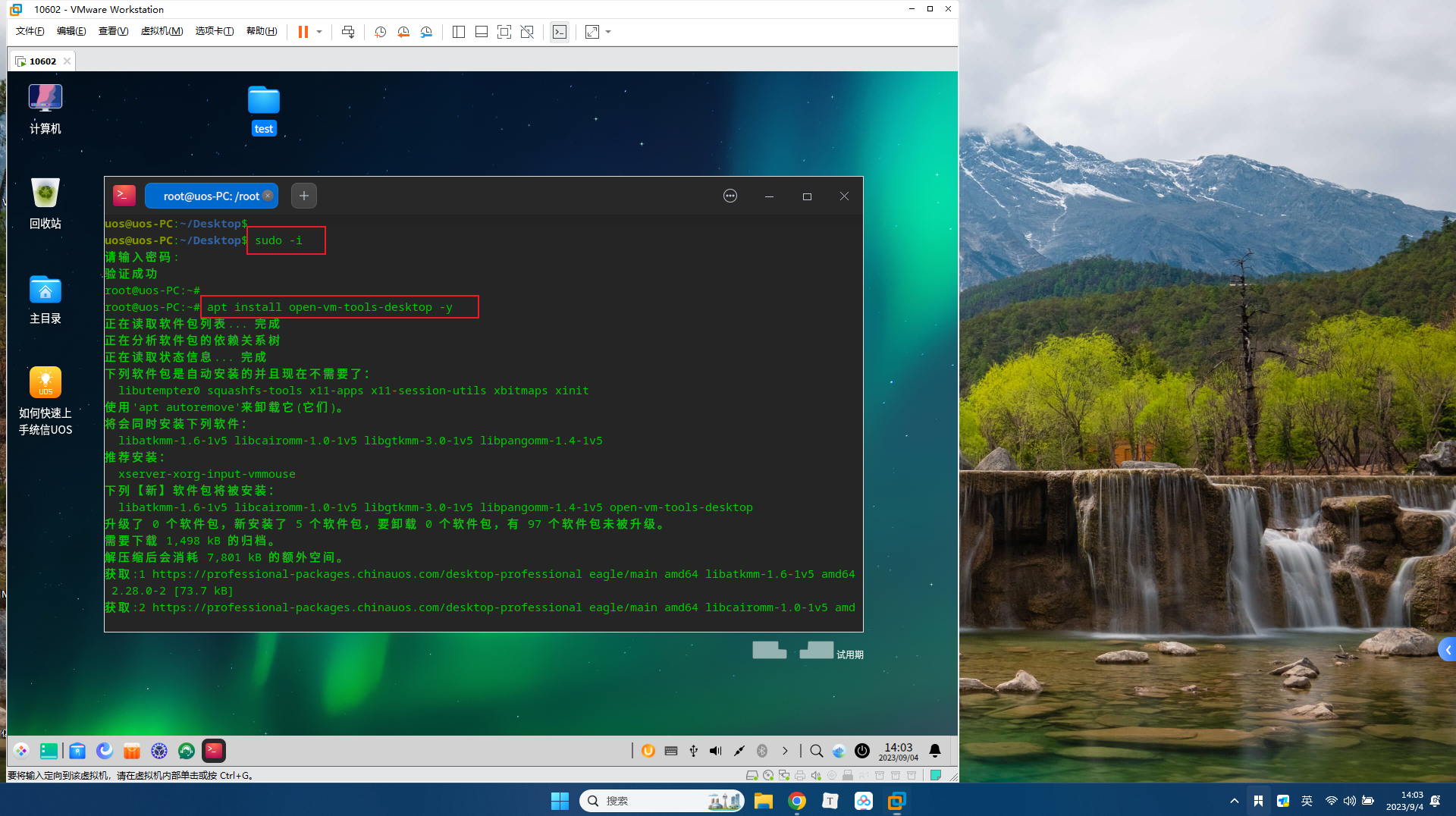Click the multitasking view icon in UOS dock
Viewport: 1456px width, 816px height.
point(49,751)
